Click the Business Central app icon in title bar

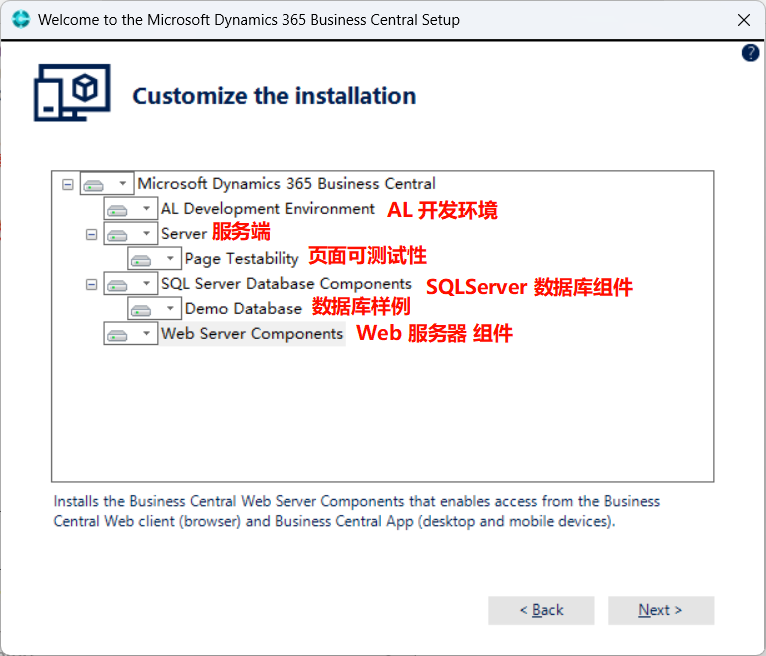coord(21,20)
